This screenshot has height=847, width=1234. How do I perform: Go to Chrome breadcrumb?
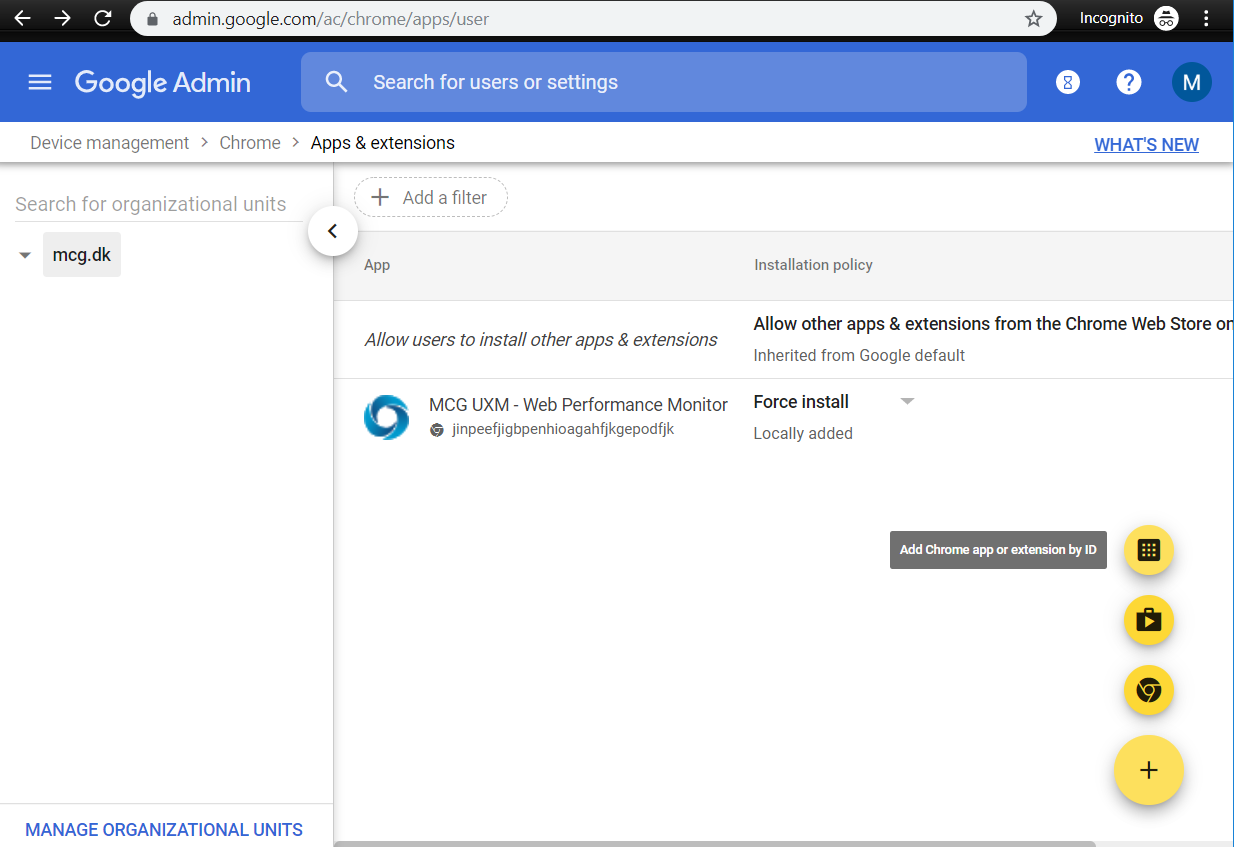coord(250,143)
